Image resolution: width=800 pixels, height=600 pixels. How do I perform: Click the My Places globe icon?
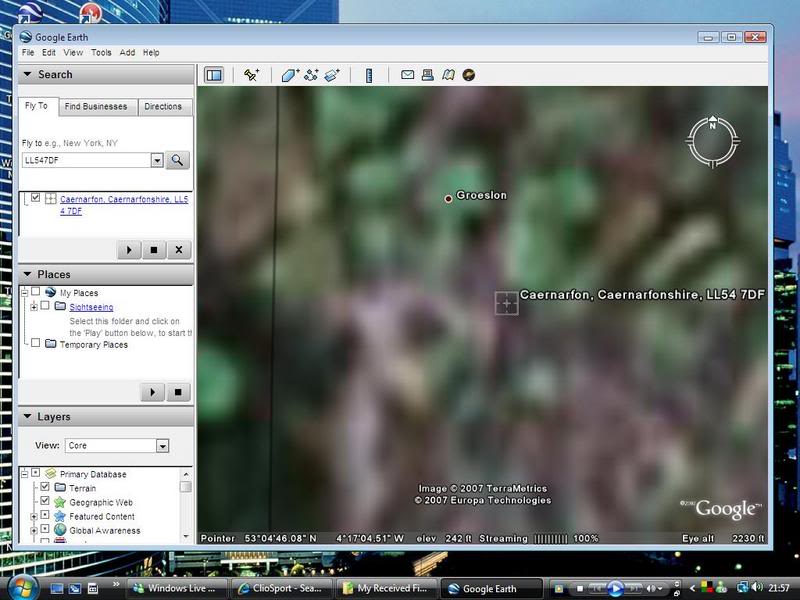[51, 292]
